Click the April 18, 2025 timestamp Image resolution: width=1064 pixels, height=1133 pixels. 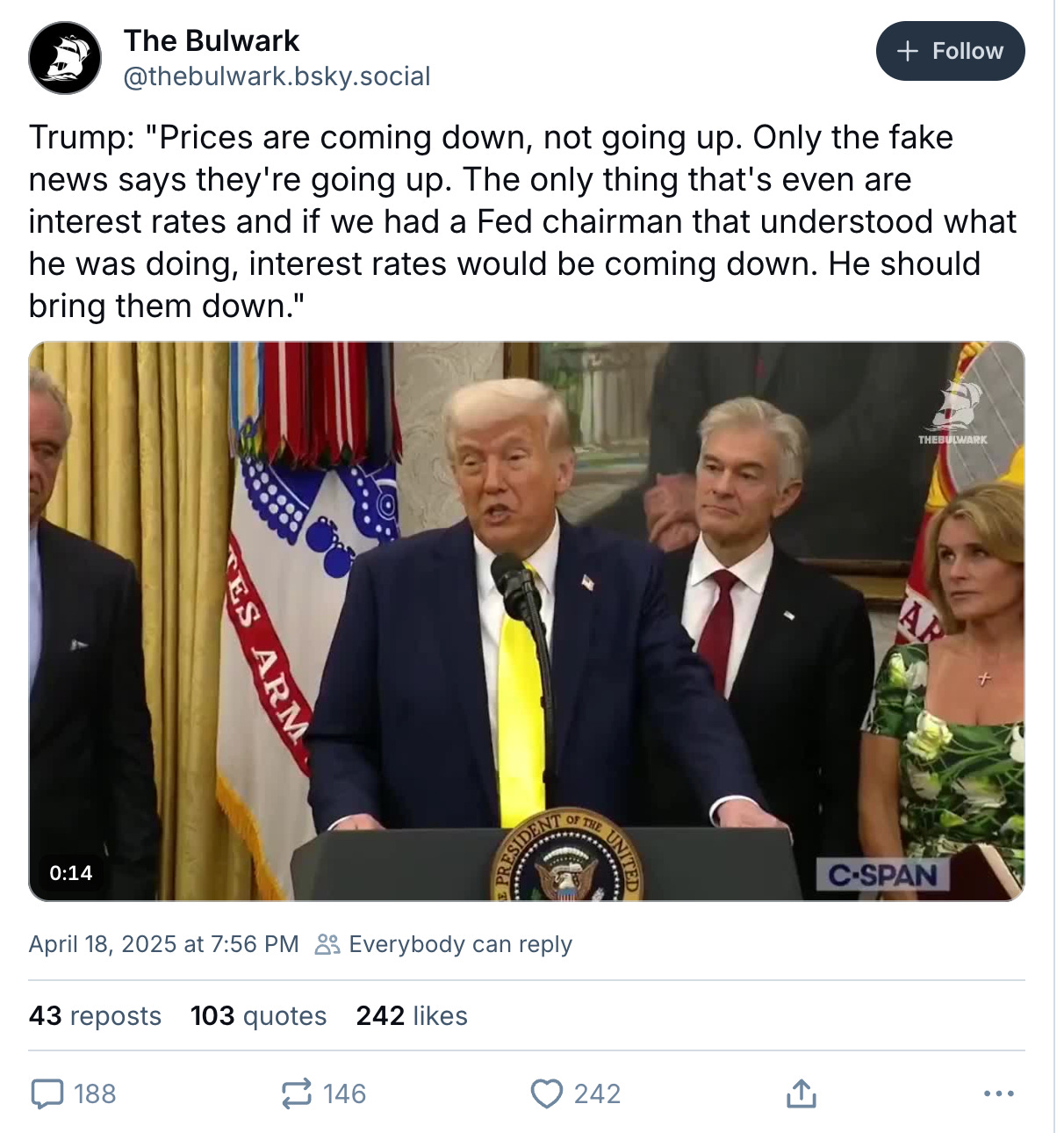(163, 944)
